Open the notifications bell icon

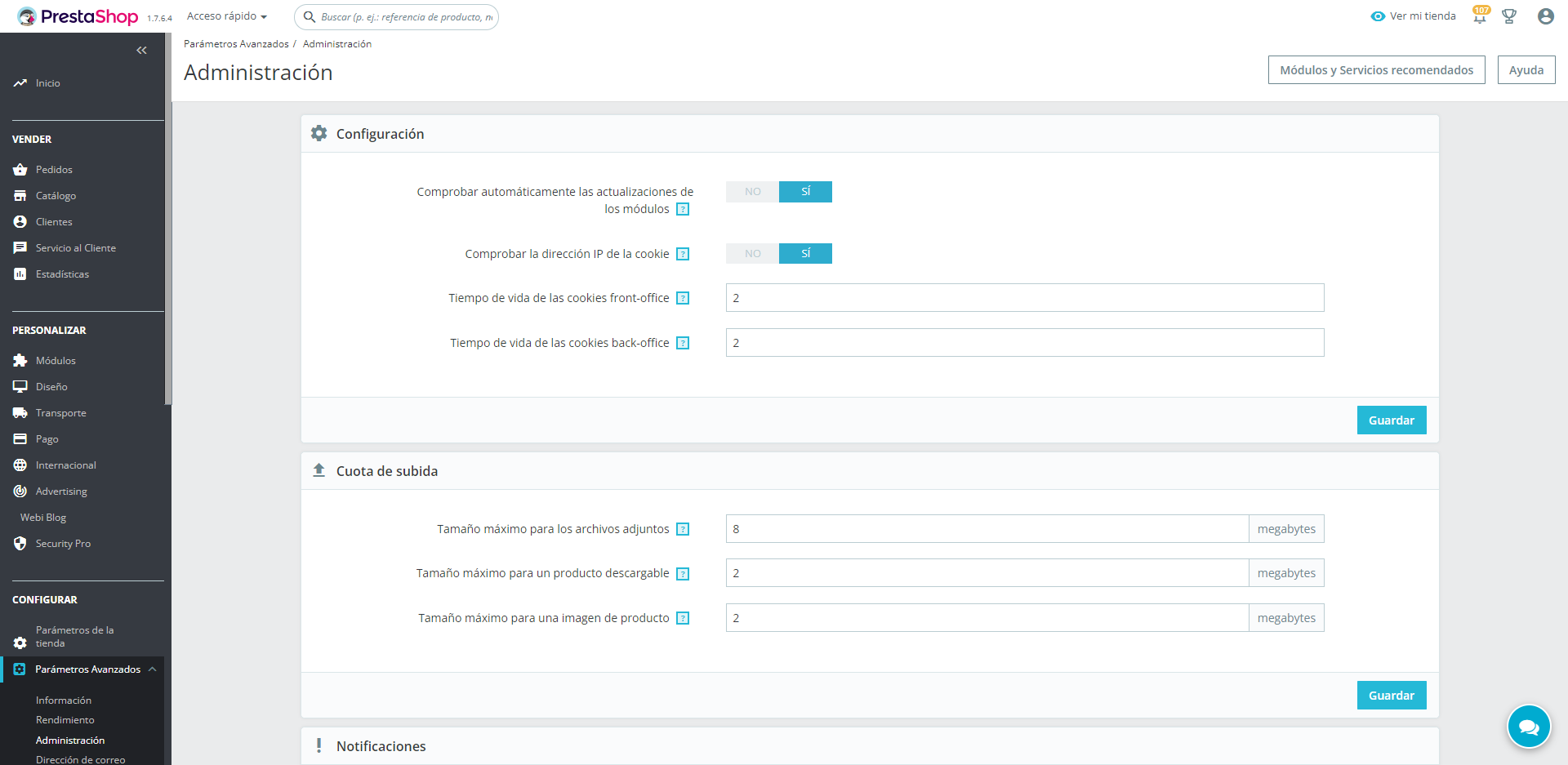[x=1480, y=17]
